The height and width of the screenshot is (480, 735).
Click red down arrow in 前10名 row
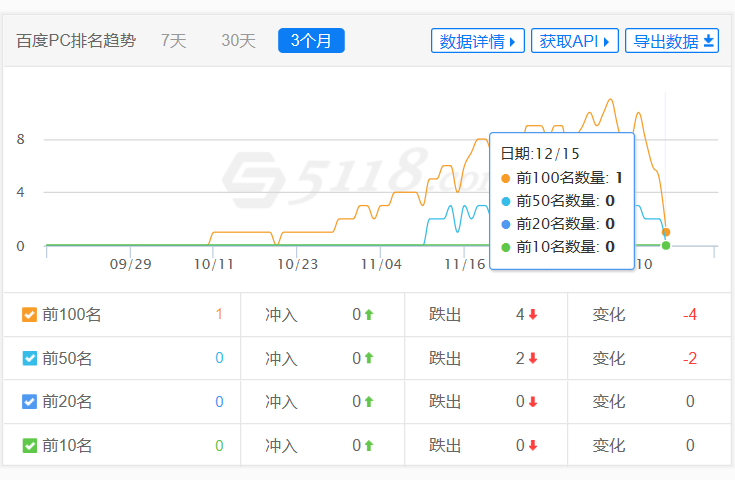coord(533,446)
